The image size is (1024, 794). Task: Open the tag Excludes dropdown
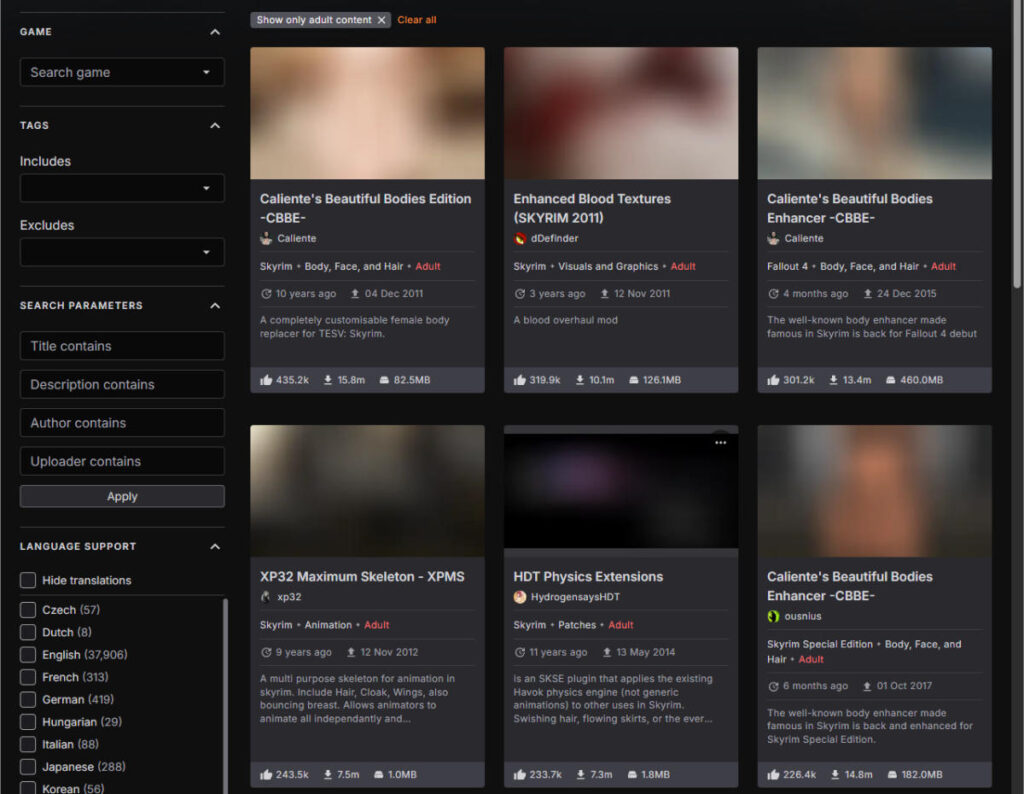(122, 252)
